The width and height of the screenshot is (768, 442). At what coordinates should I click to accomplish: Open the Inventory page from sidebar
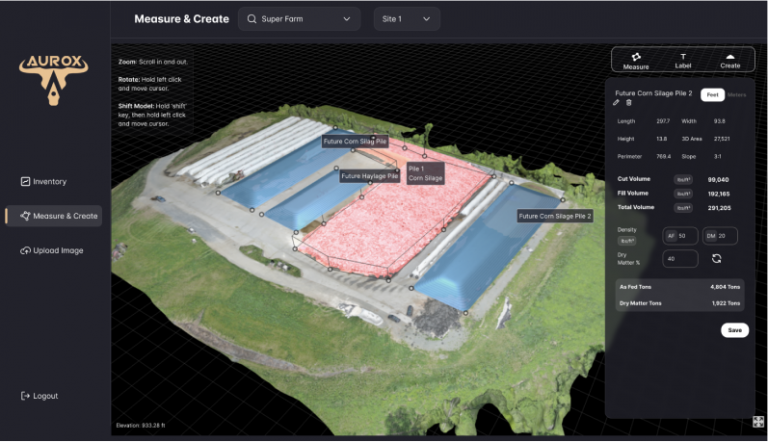tap(44, 182)
